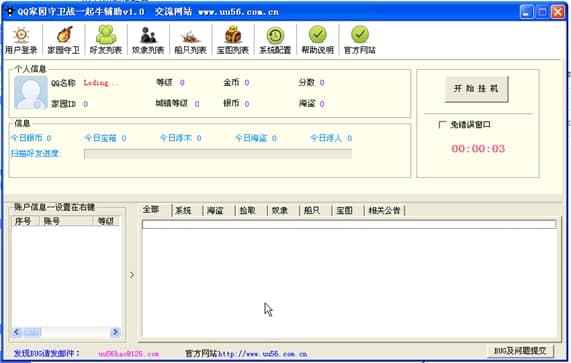Screen dimensions: 571x363
Task: Click the Loding QQ名称 value
Action: click(101, 83)
